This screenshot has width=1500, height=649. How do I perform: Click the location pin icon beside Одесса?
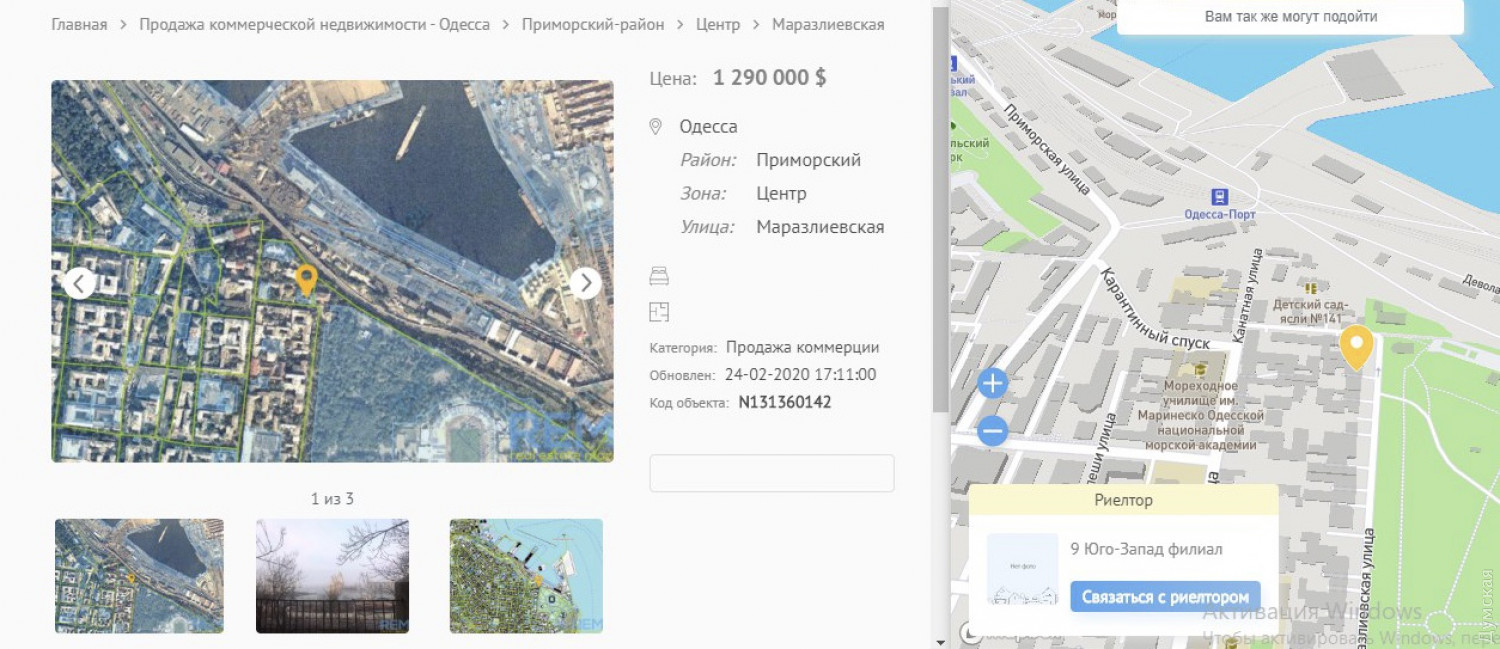coord(656,127)
